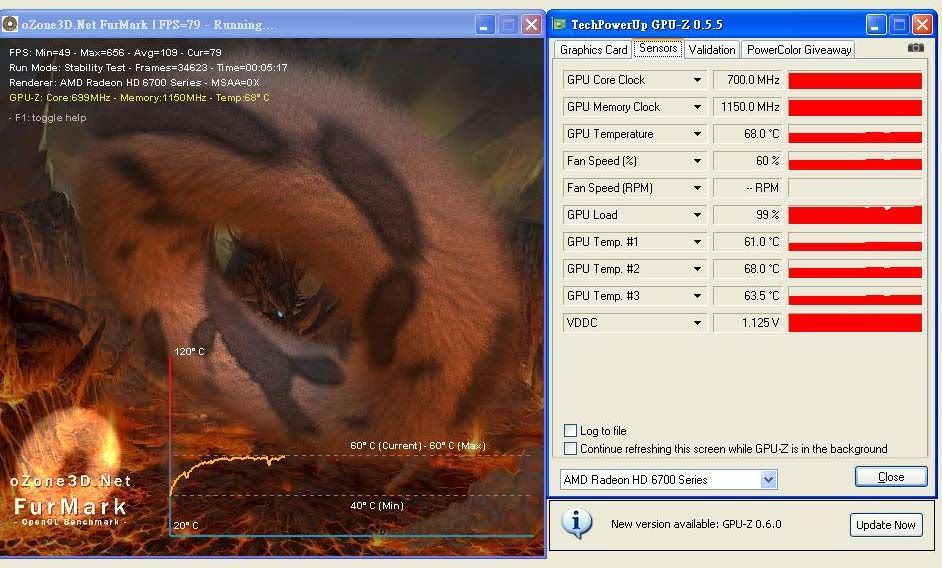The height and width of the screenshot is (568, 942).
Task: Expand the GPU Temperature sensor dropdown
Action: tap(697, 134)
